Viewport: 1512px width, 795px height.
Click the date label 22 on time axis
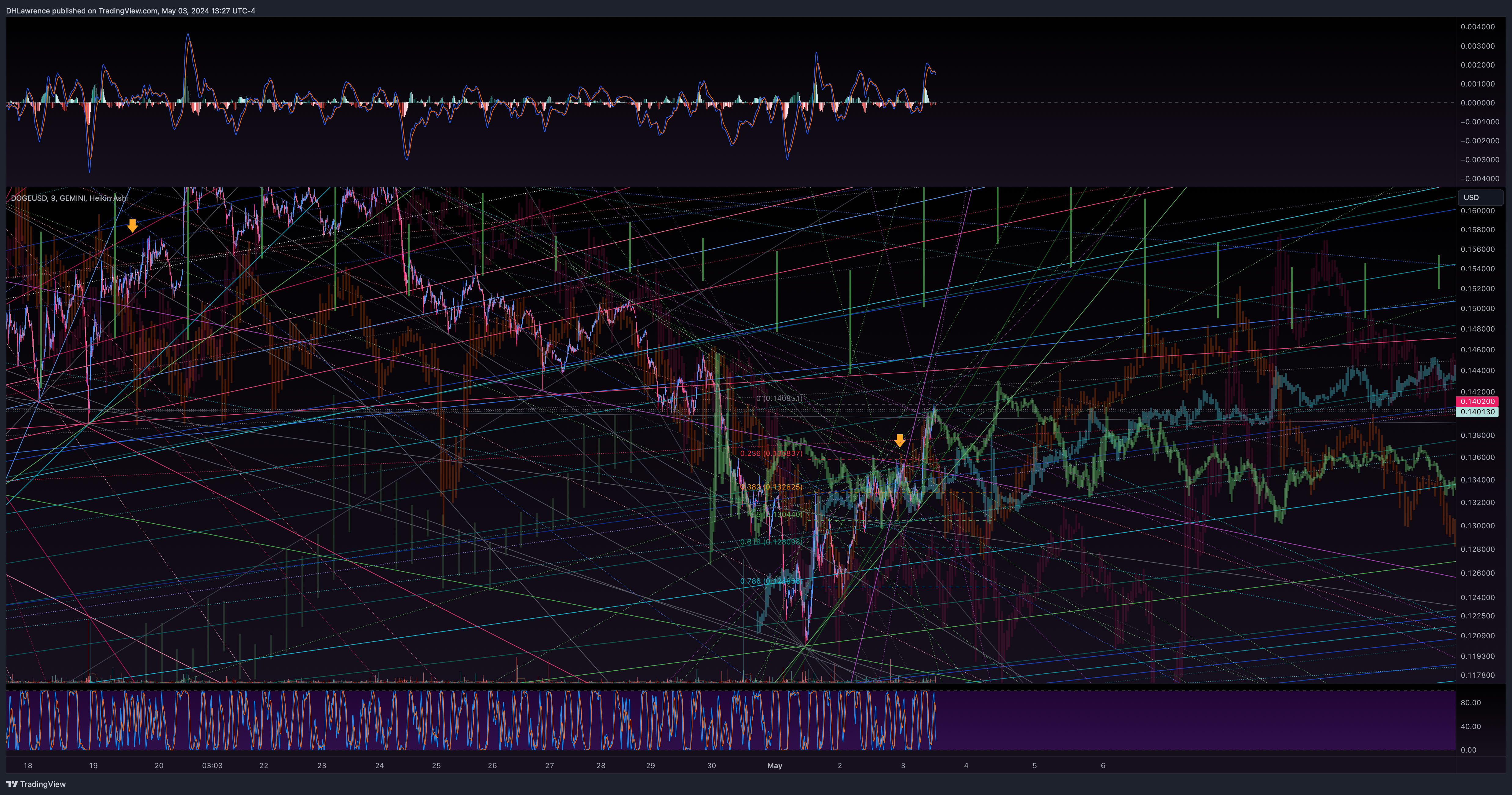click(x=264, y=766)
